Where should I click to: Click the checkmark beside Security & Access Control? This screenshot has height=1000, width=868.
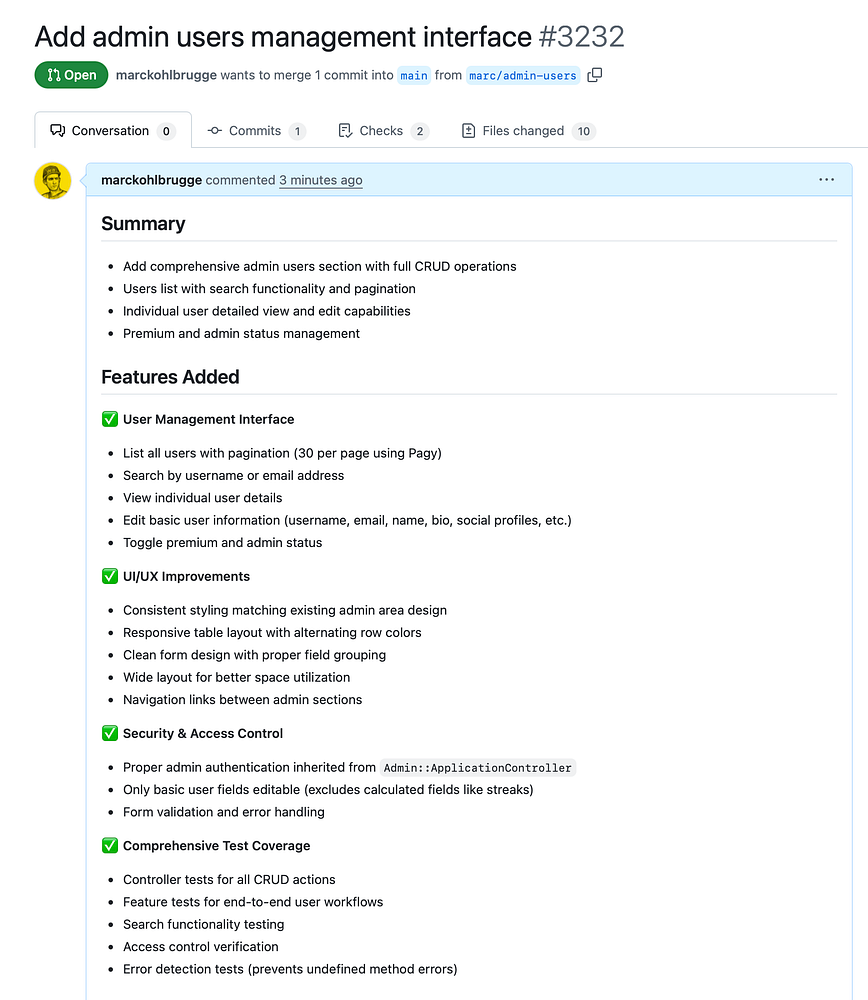pos(110,734)
